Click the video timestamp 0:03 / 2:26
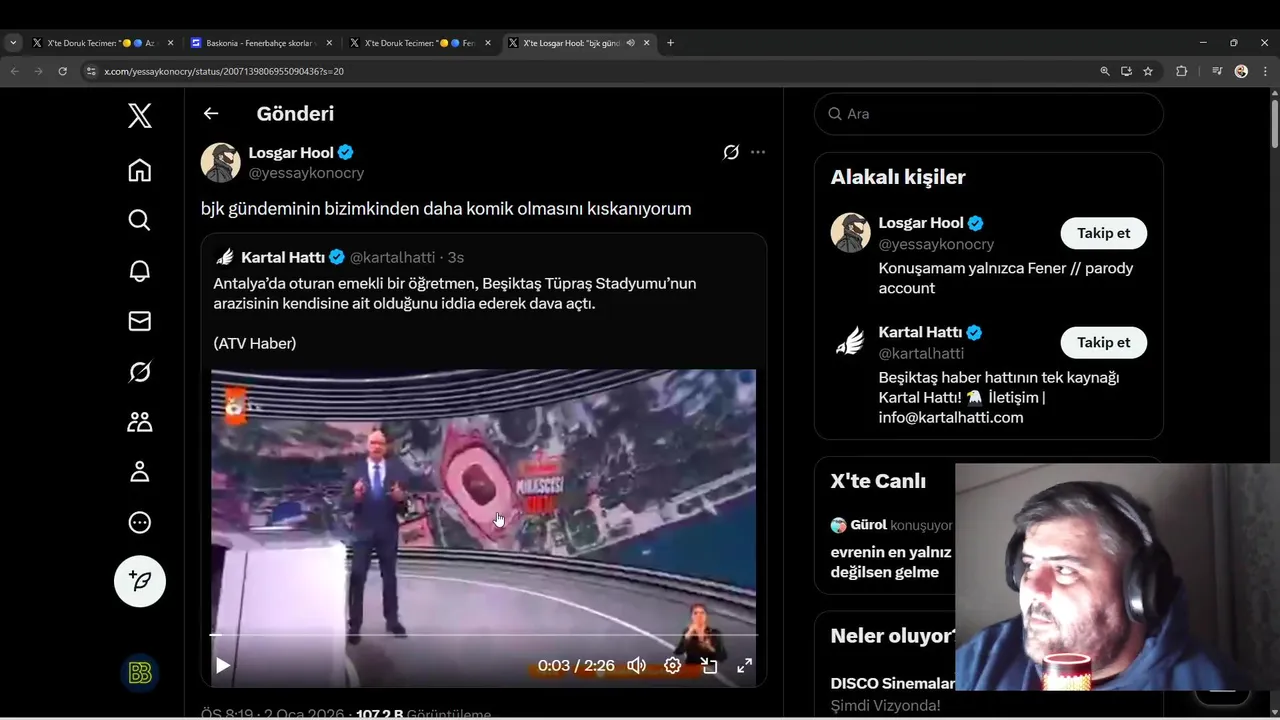The height and width of the screenshot is (720, 1280). tap(576, 665)
